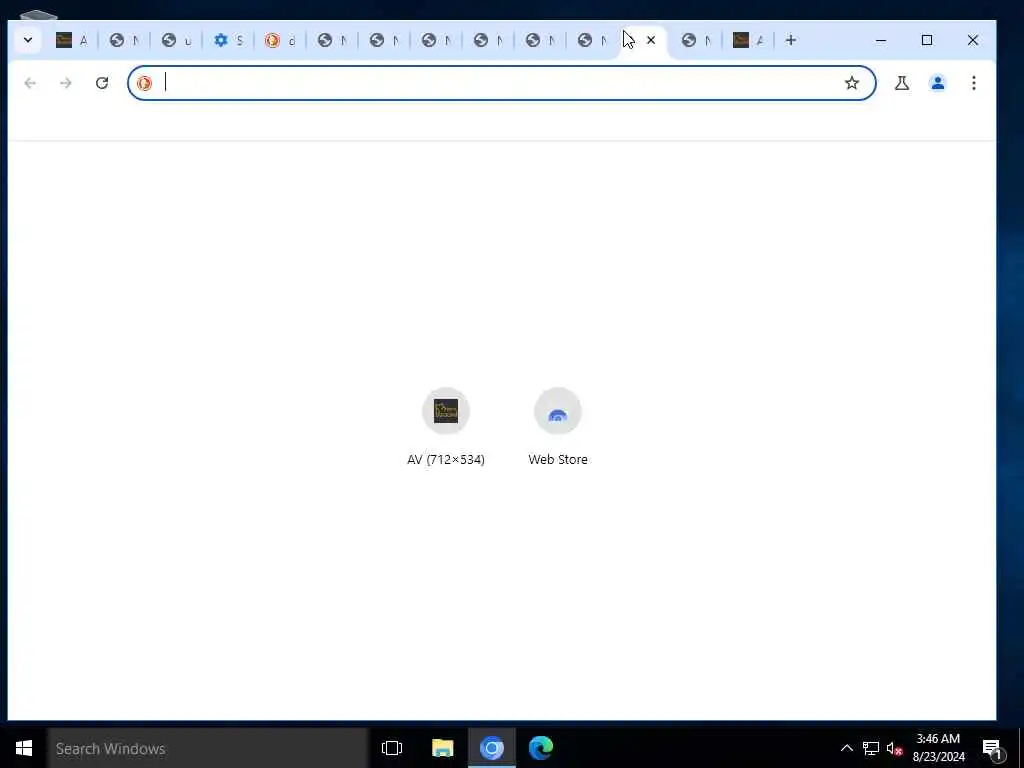The width and height of the screenshot is (1024, 768).
Task: Maximize the browser window
Action: (927, 40)
